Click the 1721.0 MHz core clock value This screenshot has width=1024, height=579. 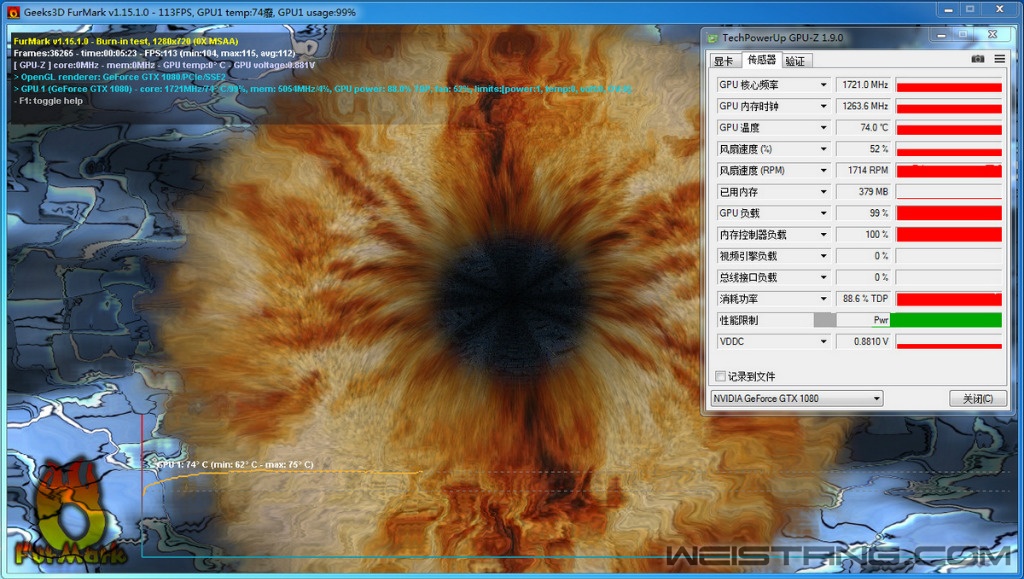coord(865,85)
